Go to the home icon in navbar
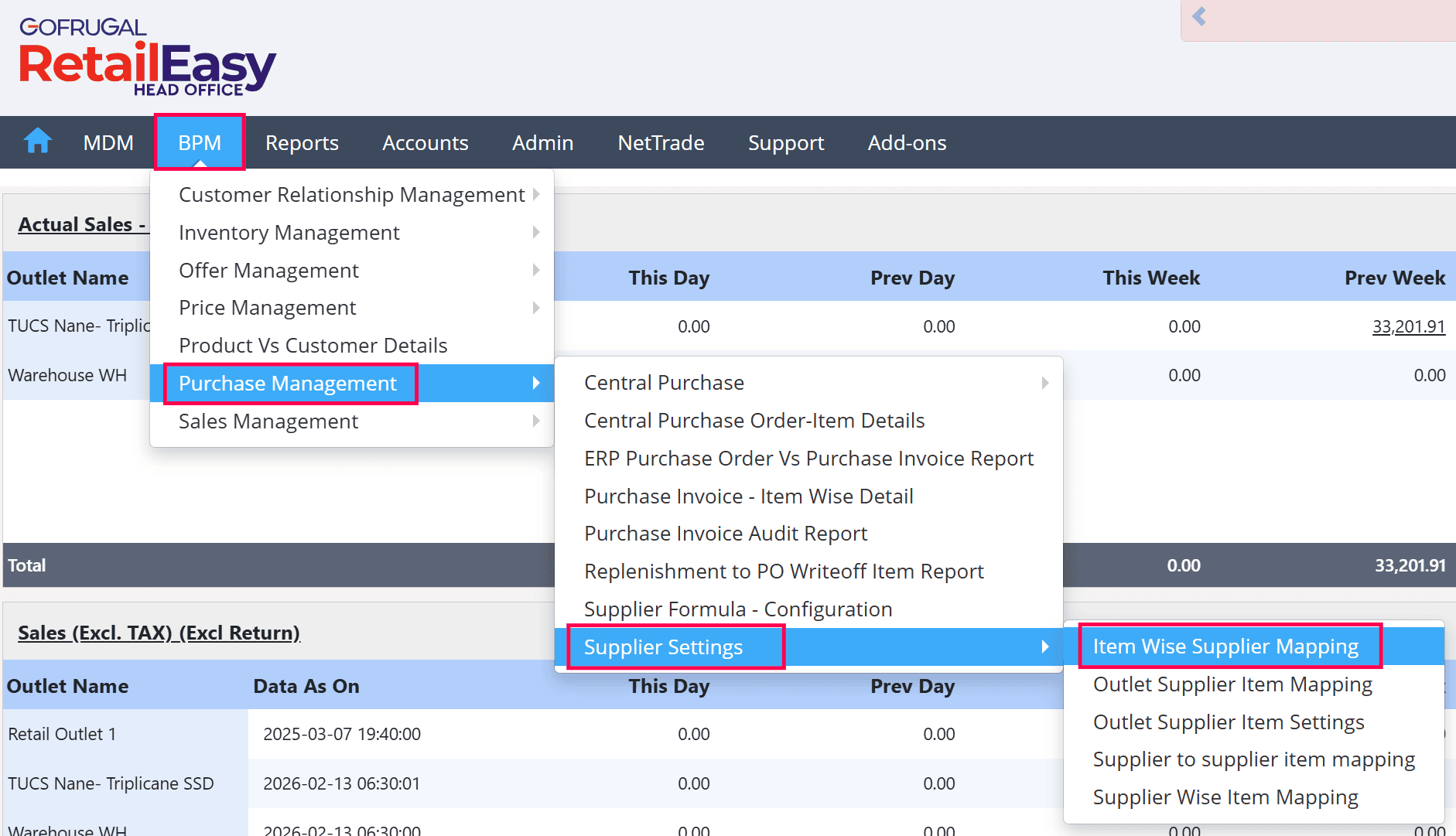This screenshot has width=1456, height=836. tap(37, 142)
